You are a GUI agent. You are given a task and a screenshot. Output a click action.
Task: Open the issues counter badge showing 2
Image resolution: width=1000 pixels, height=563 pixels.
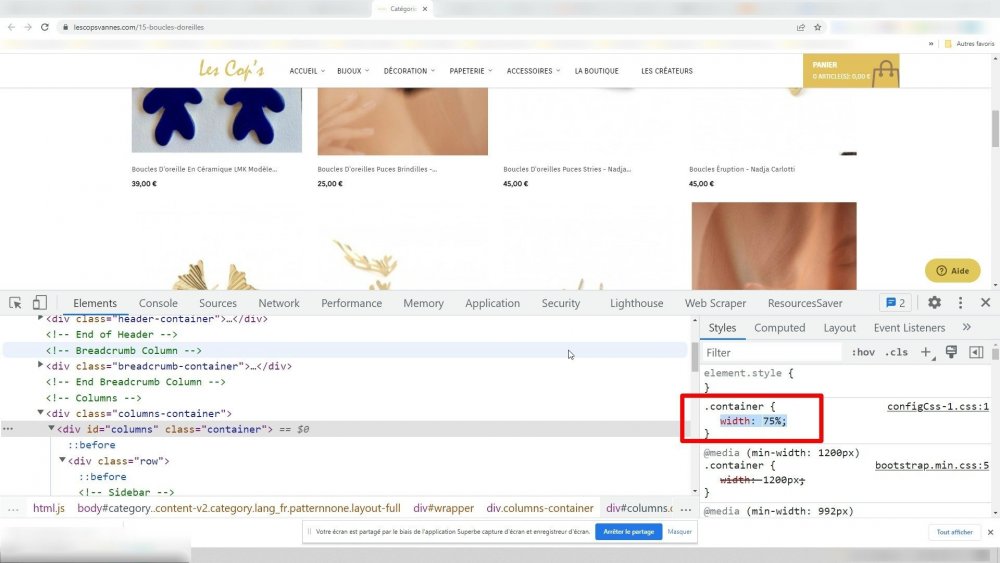click(896, 303)
